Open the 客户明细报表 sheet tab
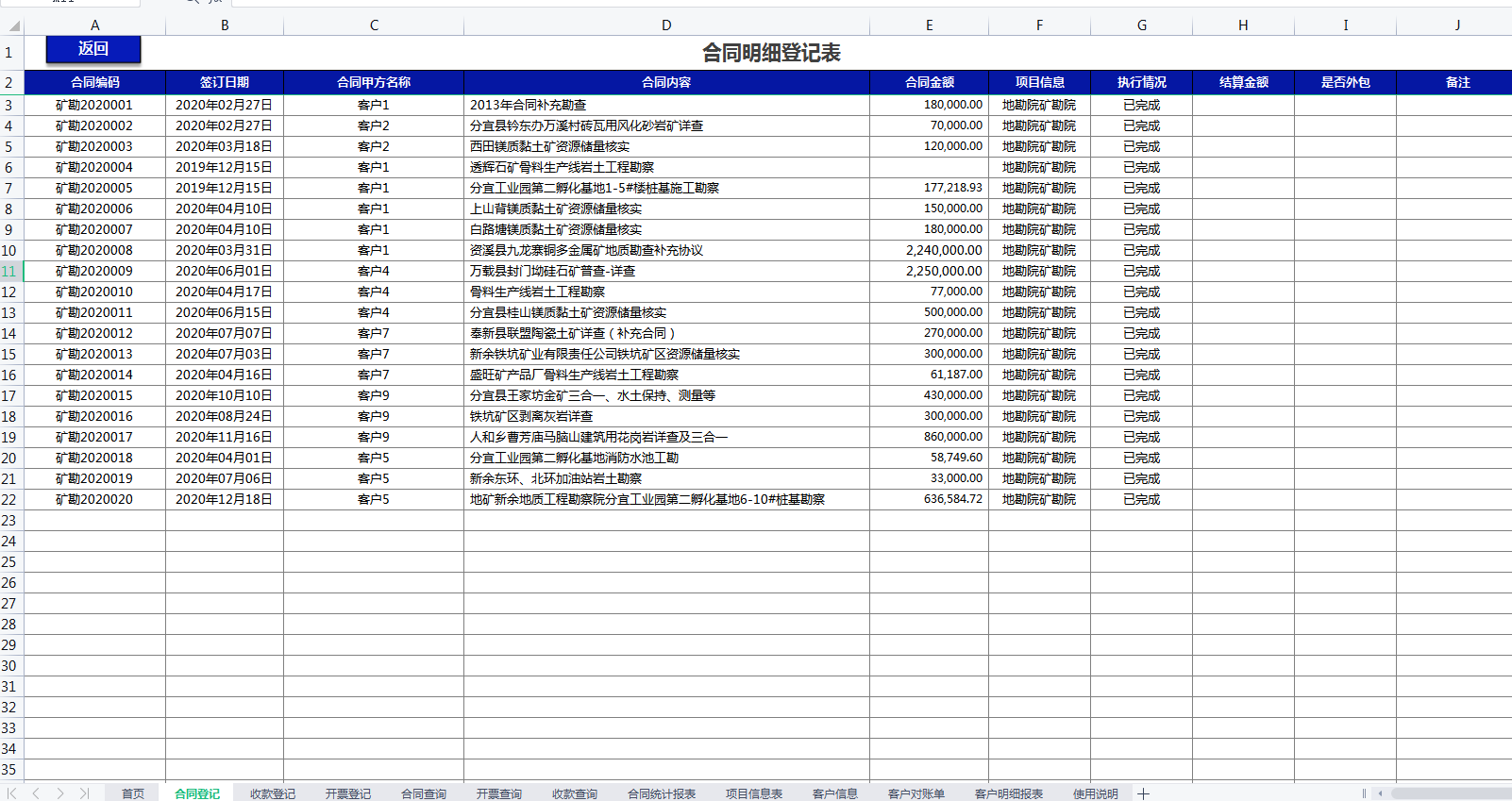Screen dimensions: 1512x801 point(1009,793)
